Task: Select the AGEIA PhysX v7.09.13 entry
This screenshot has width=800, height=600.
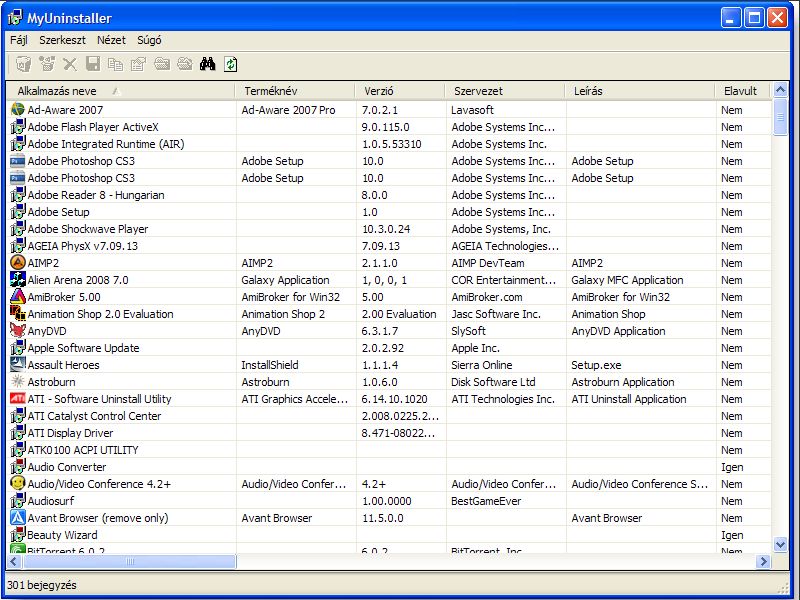Action: [83, 246]
